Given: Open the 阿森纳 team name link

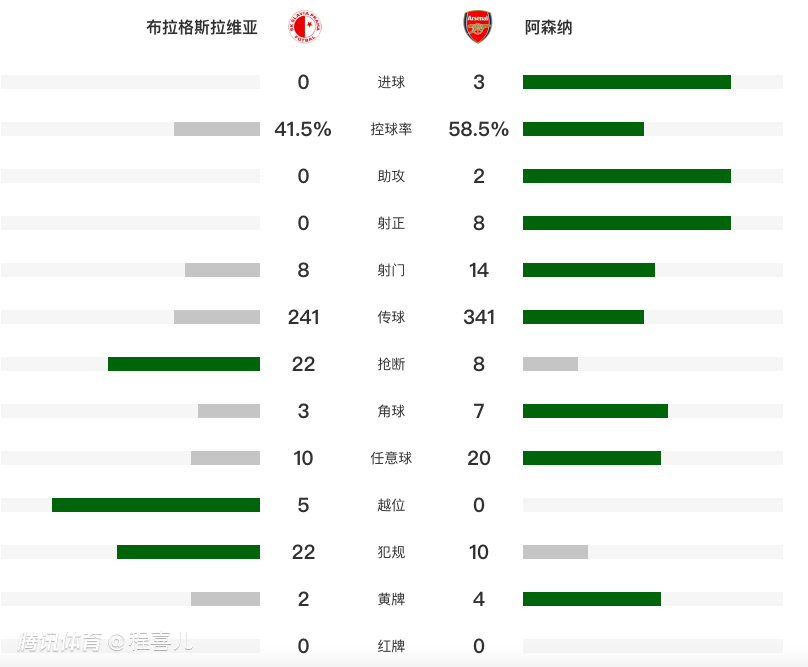Looking at the screenshot, I should [549, 28].
